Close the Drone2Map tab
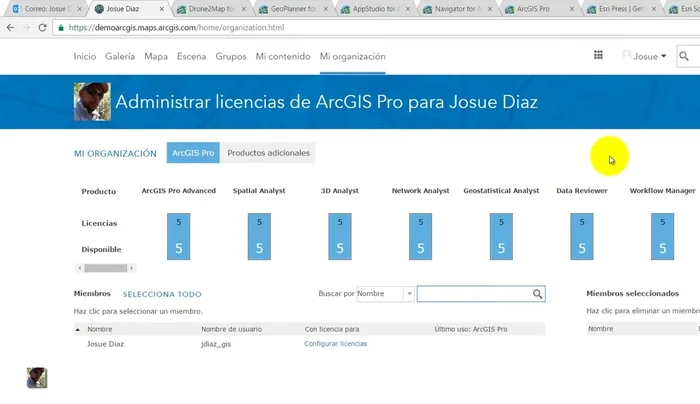The width and height of the screenshot is (700, 404). coord(244,8)
